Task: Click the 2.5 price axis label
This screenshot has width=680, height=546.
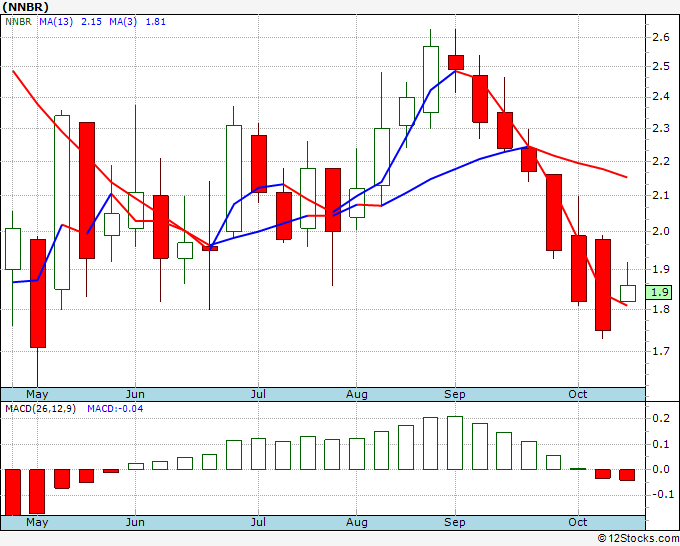Action: pos(661,67)
